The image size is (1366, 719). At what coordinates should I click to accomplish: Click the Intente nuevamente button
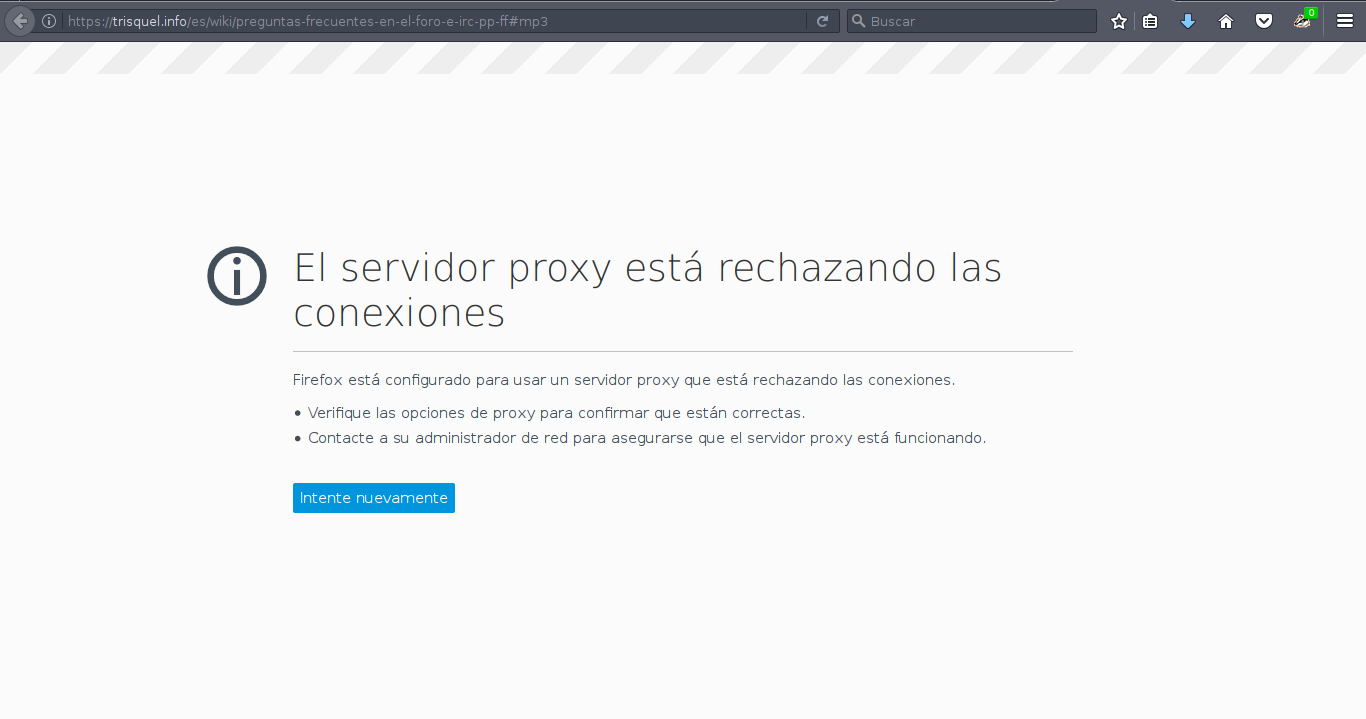[x=374, y=498]
